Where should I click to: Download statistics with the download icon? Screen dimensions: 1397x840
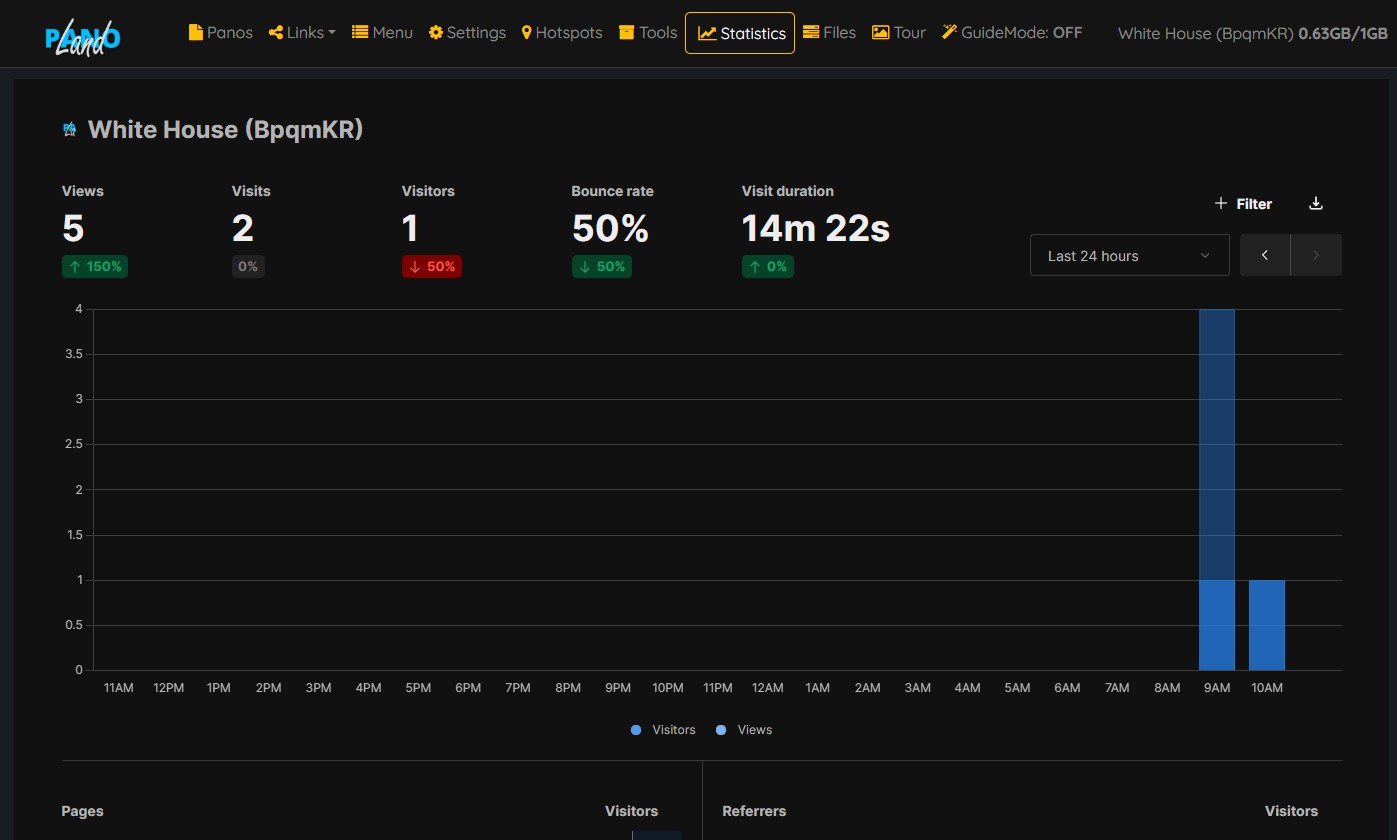(x=1316, y=203)
